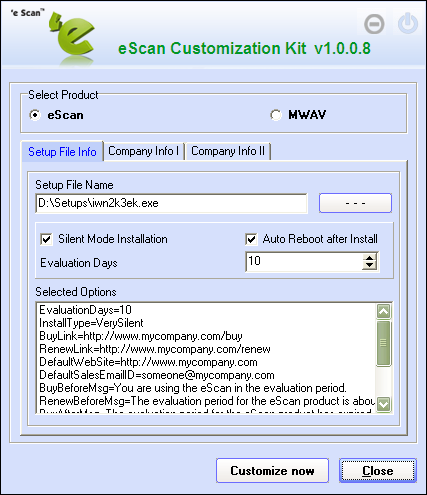Switch to Company Info II tab
Viewport: 427px width, 495px height.
coord(228,151)
